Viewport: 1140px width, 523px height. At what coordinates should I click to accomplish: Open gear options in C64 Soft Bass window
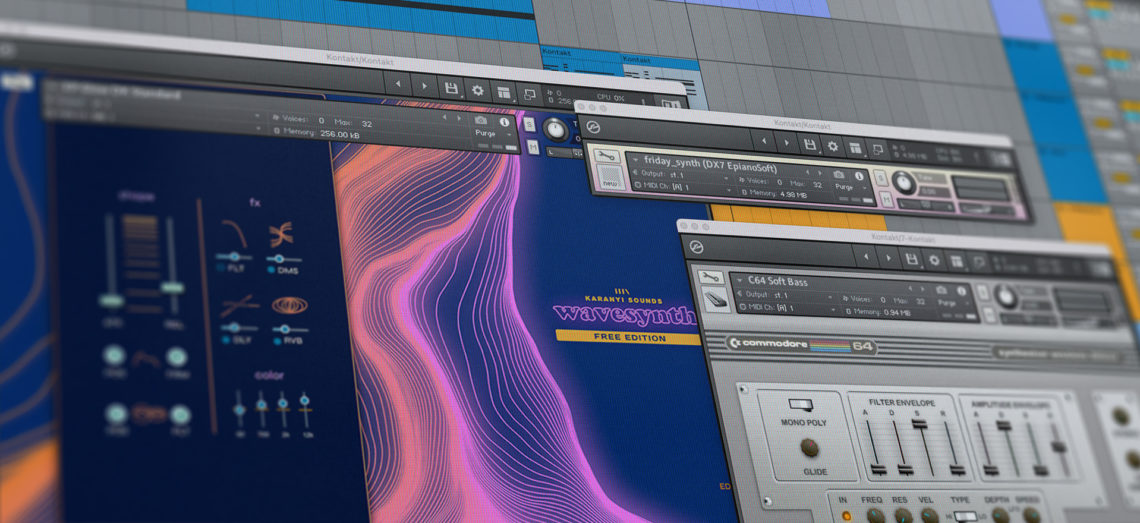pos(934,260)
